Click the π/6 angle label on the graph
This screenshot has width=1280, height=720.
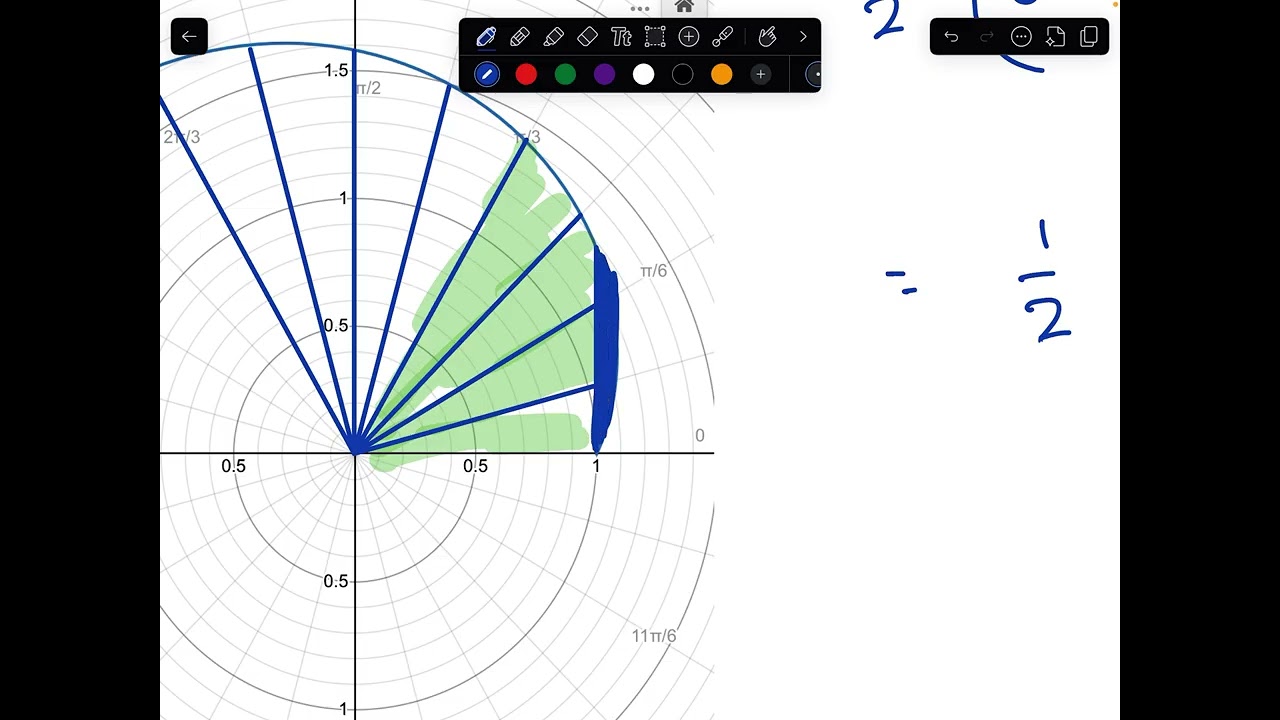[653, 271]
